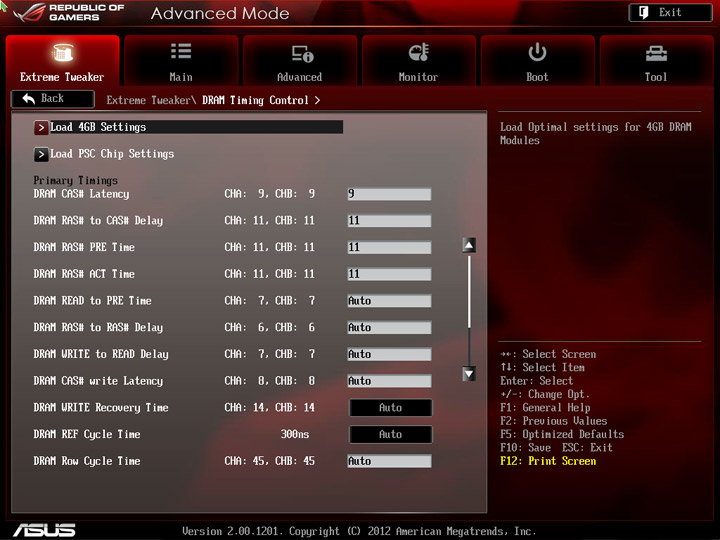Click the F10: Save ESC: Exit hint
This screenshot has height=540, width=720.
[x=556, y=448]
